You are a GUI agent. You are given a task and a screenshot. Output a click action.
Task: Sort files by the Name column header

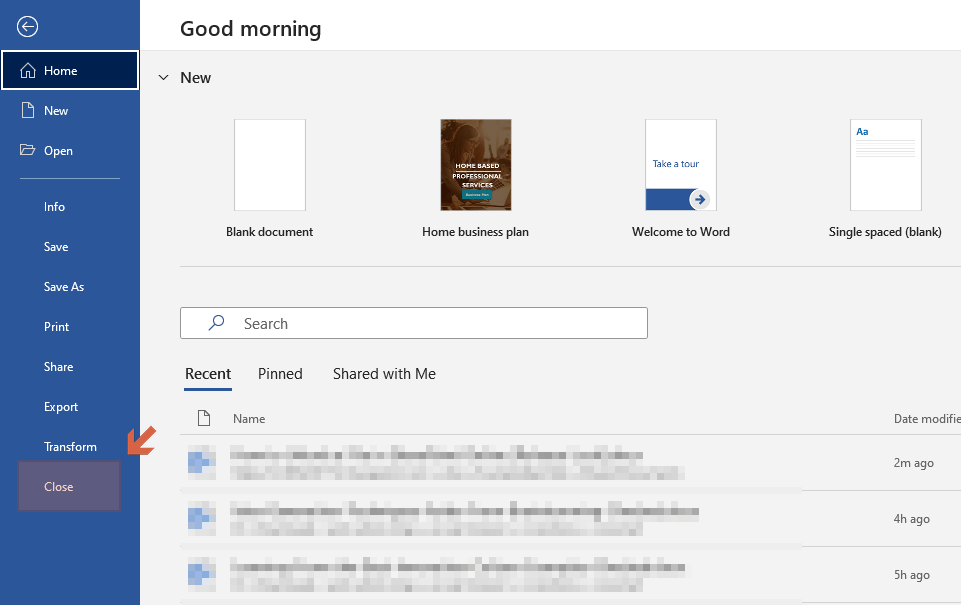[x=249, y=418]
